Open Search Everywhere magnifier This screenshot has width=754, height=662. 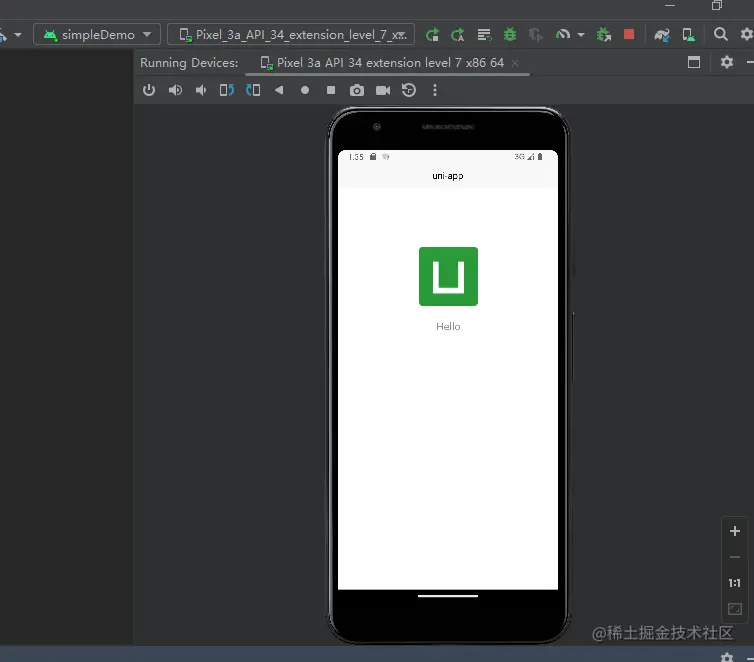tap(720, 34)
